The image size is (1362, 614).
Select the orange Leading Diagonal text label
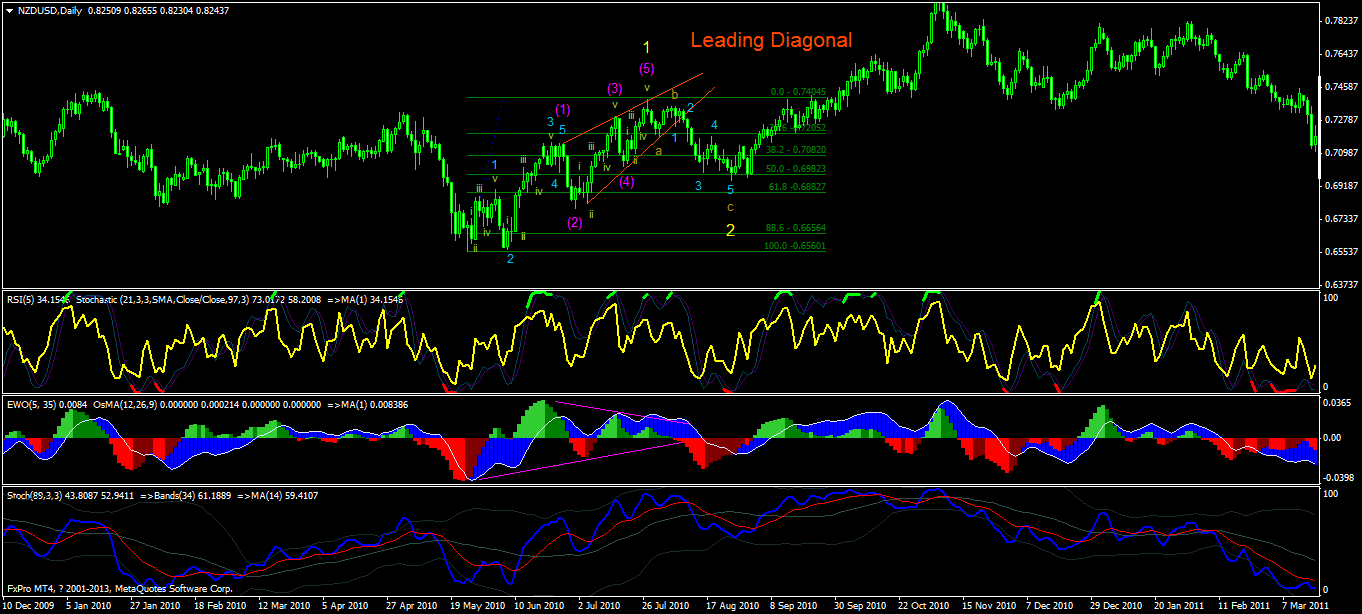point(771,41)
